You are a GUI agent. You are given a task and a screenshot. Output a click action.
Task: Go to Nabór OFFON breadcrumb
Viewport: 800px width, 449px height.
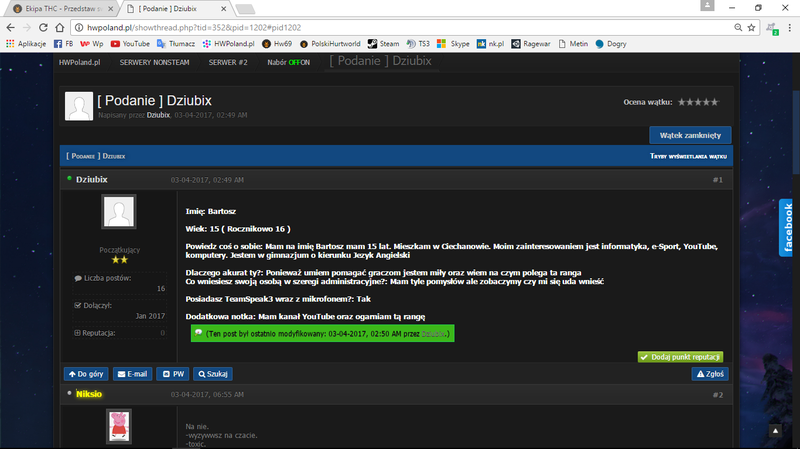(288, 62)
